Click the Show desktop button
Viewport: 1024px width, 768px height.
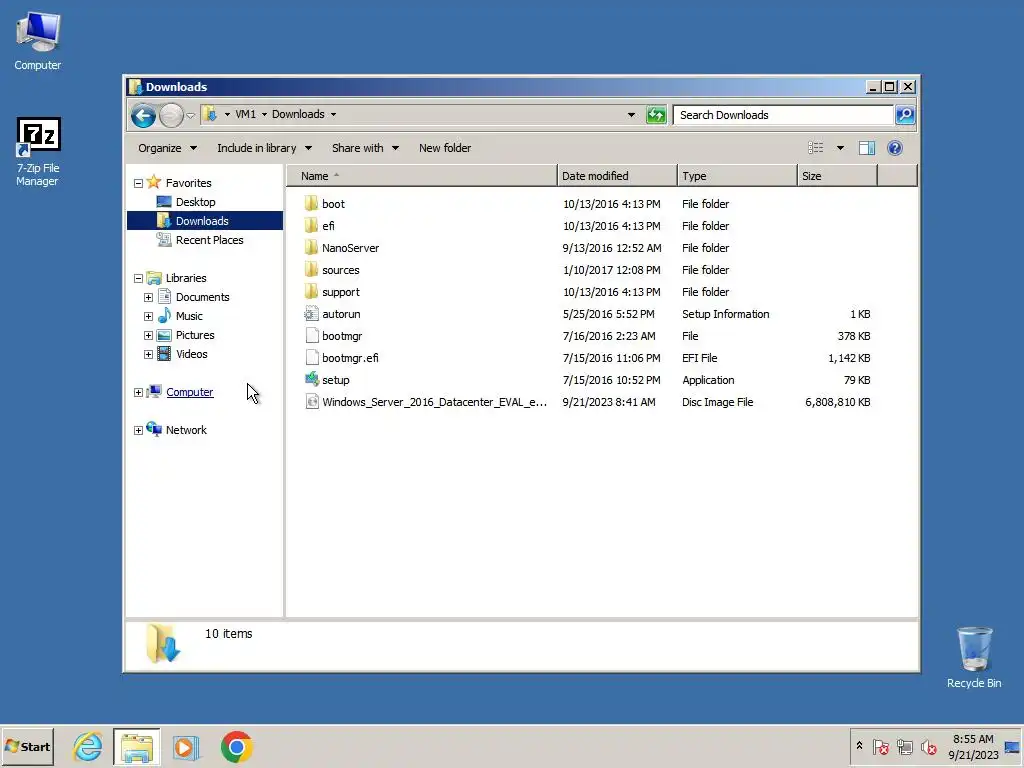[1012, 747]
